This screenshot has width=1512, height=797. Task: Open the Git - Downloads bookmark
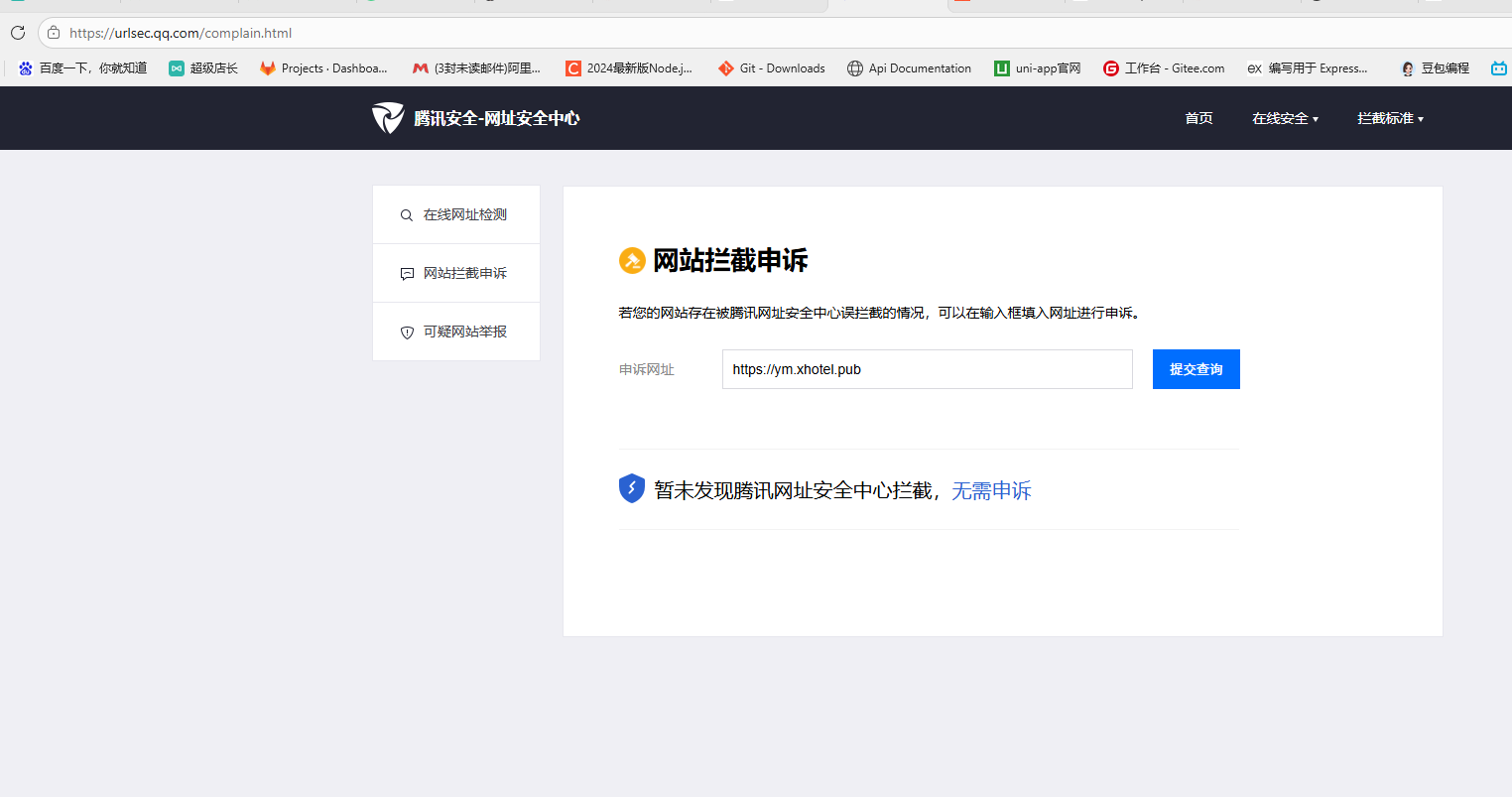[772, 68]
